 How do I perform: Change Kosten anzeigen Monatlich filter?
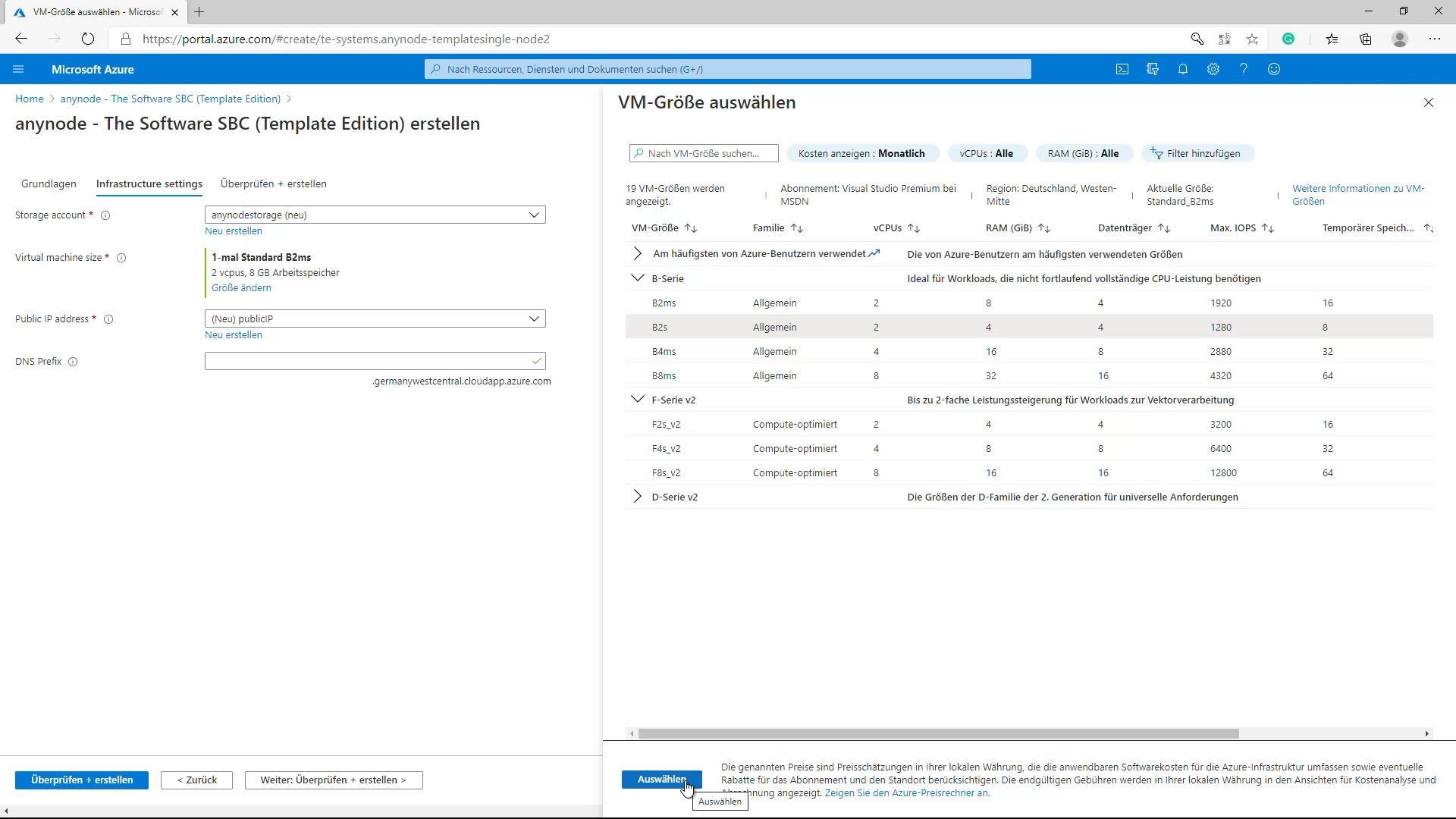(x=863, y=154)
